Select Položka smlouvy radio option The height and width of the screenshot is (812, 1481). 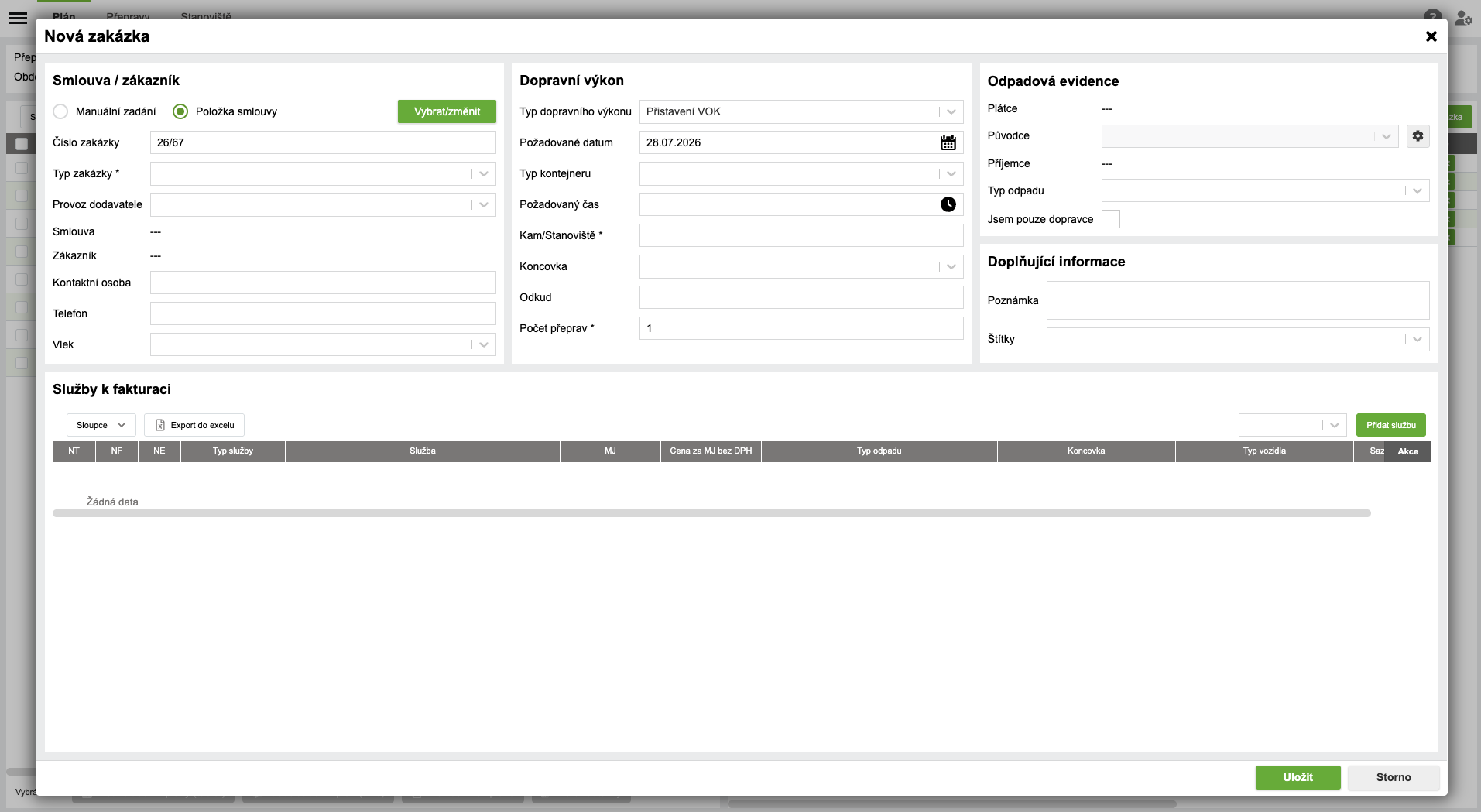pos(180,111)
